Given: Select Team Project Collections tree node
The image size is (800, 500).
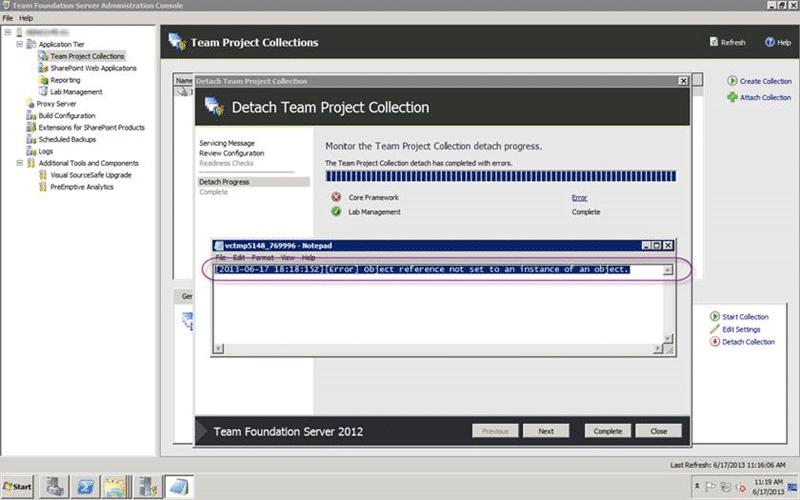Looking at the screenshot, I should (x=87, y=56).
